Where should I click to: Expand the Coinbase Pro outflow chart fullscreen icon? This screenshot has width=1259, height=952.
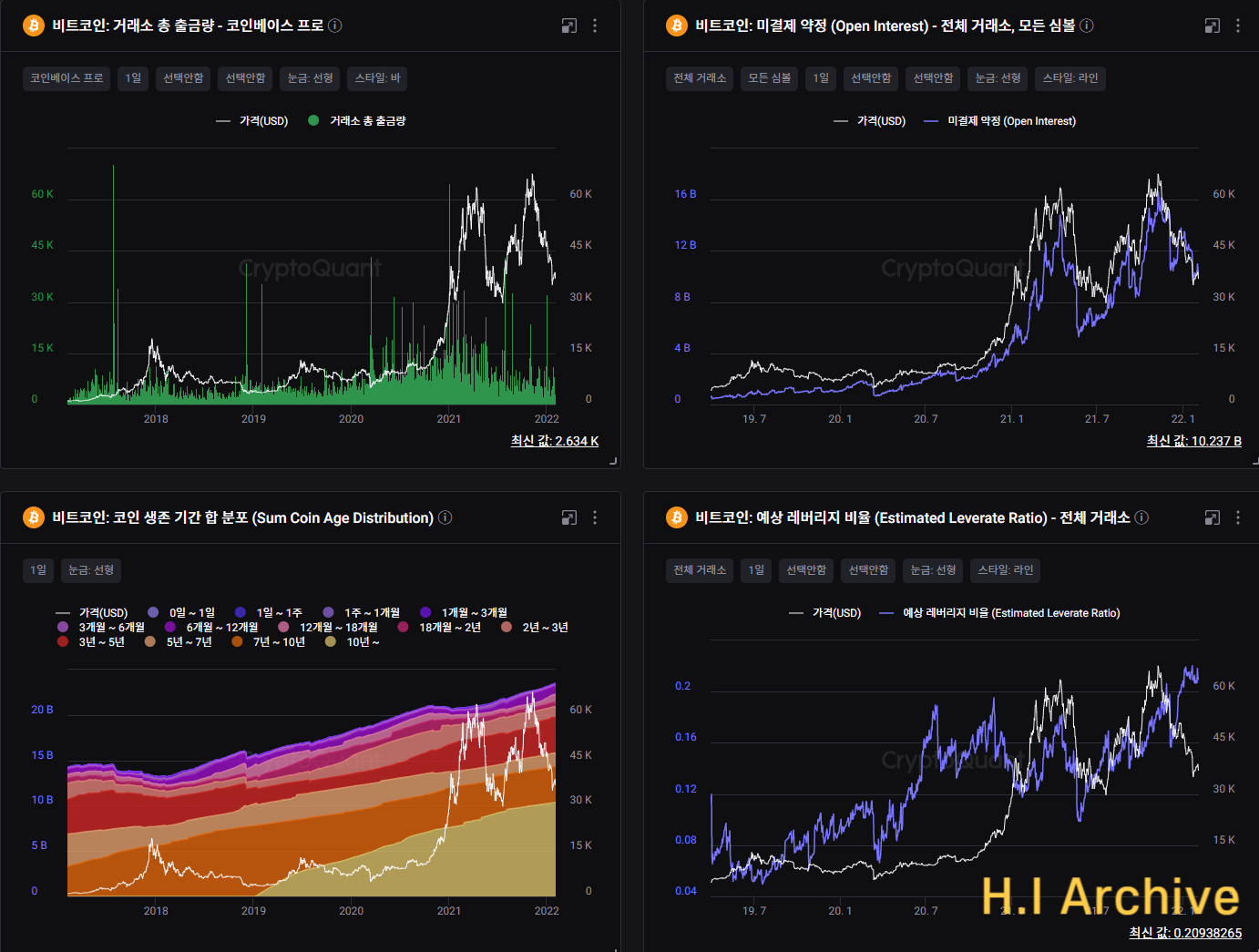[569, 26]
